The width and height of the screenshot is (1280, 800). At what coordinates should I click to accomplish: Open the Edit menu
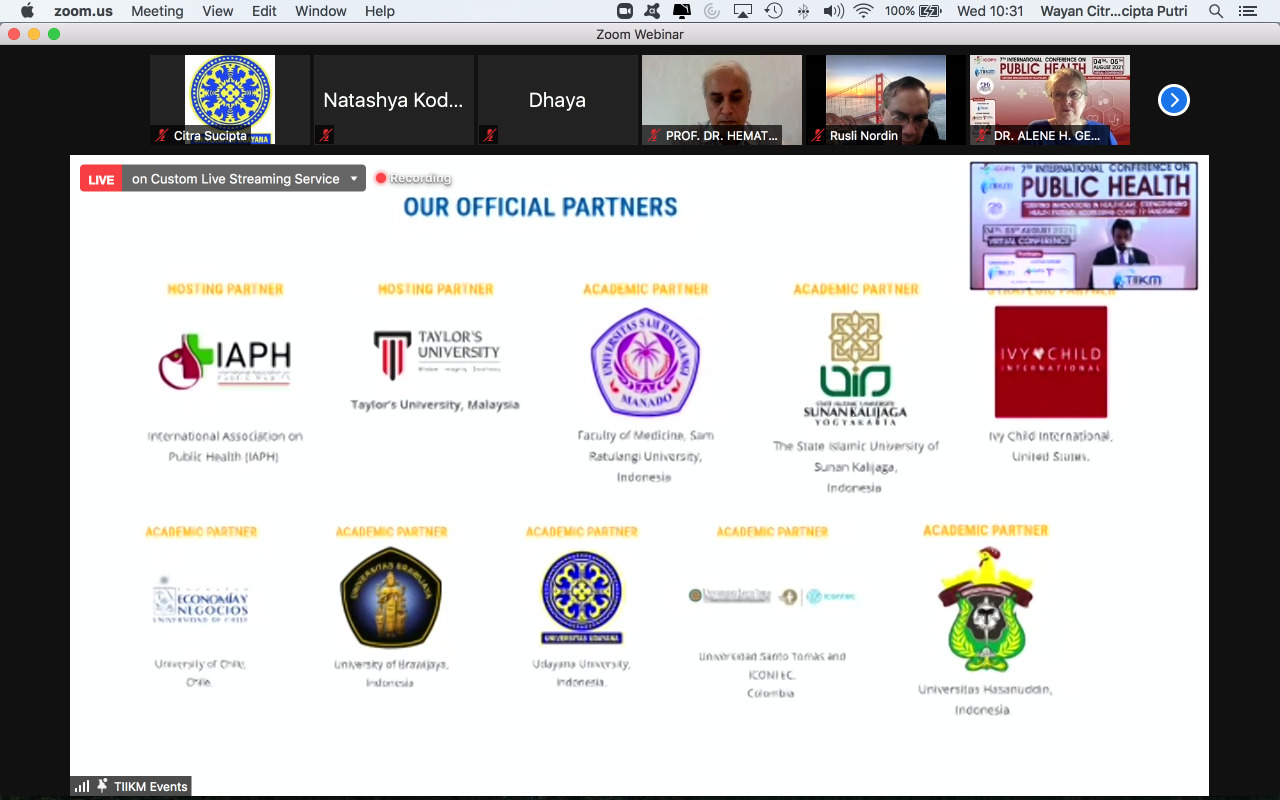[x=264, y=11]
